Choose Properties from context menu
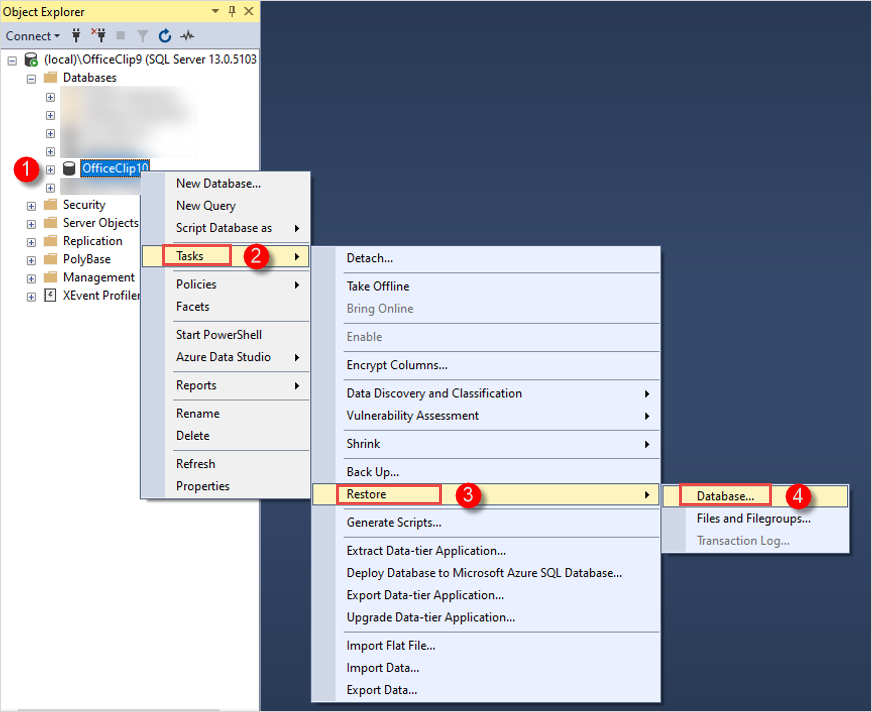Viewport: 872px width, 712px height. [225, 486]
